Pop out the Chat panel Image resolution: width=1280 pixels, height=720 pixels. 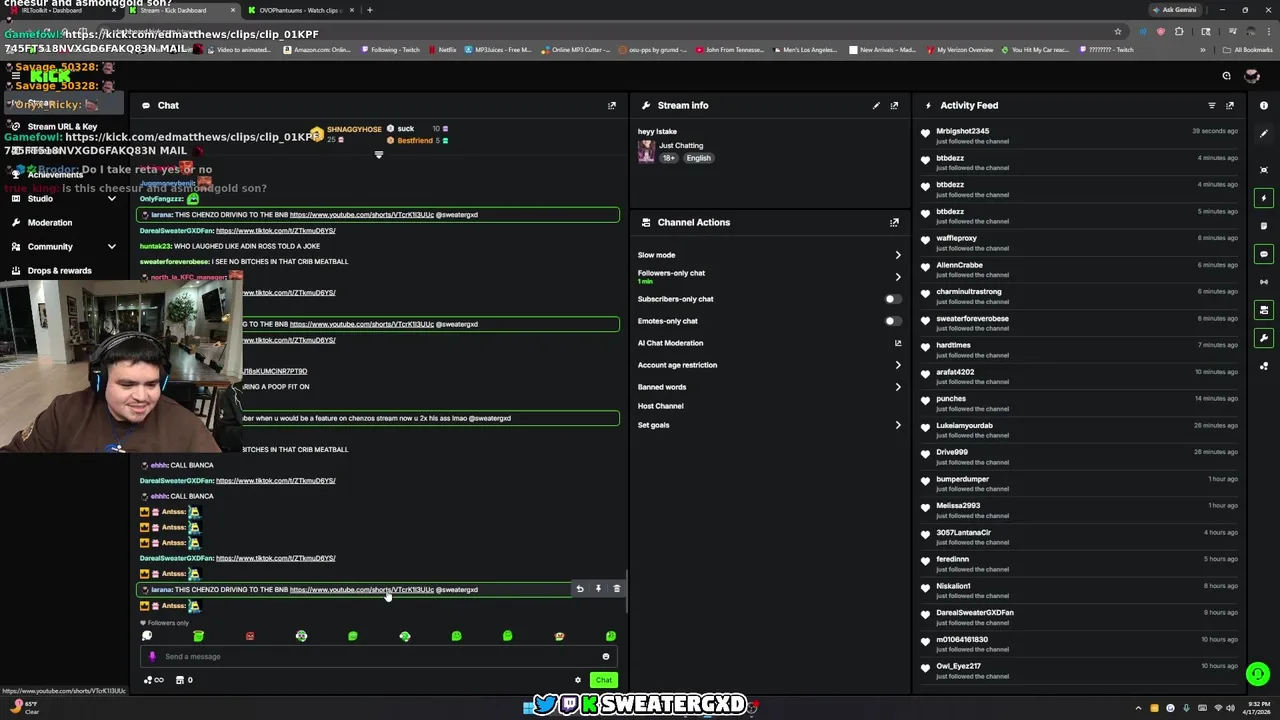[612, 105]
